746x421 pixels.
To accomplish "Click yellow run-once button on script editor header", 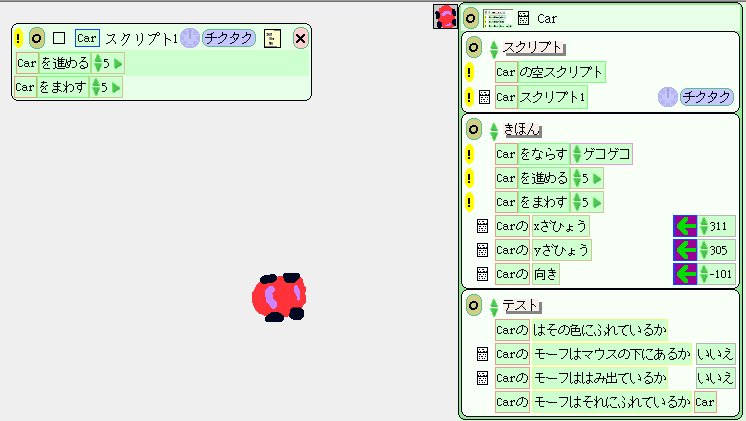I will (x=18, y=38).
